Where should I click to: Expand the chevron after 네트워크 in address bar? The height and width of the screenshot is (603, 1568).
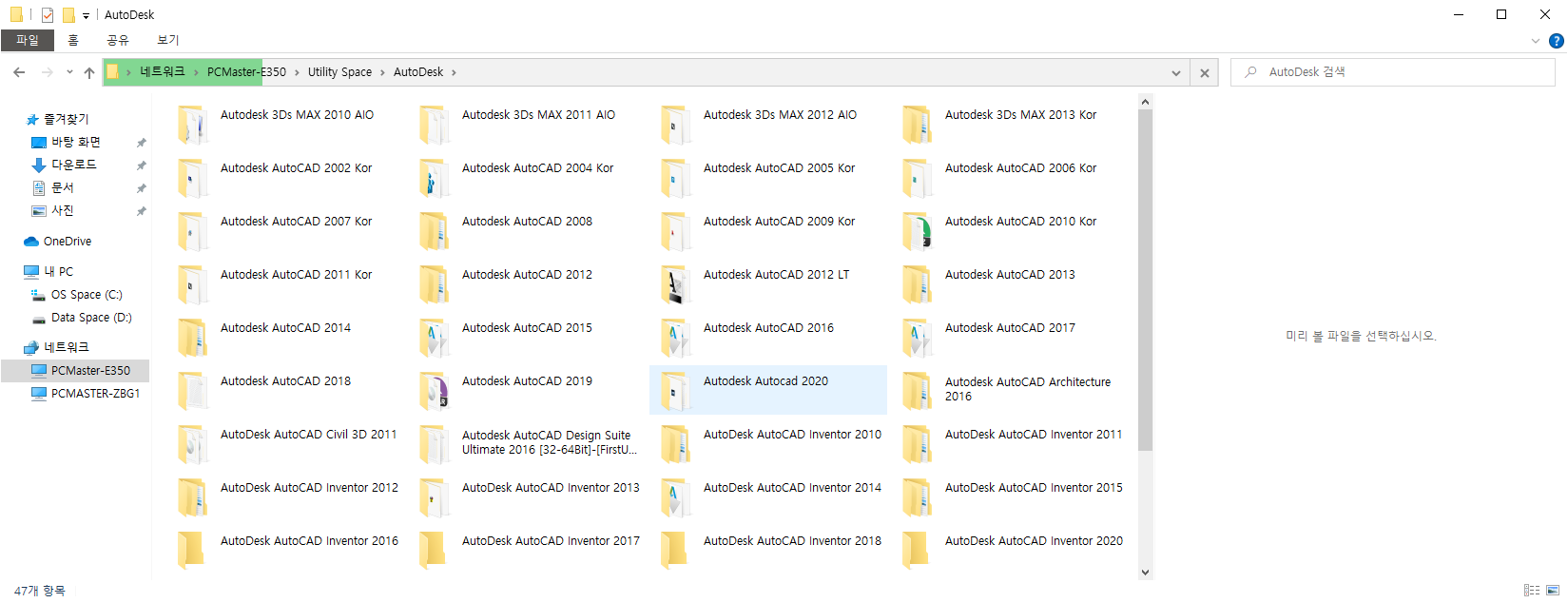coord(196,72)
